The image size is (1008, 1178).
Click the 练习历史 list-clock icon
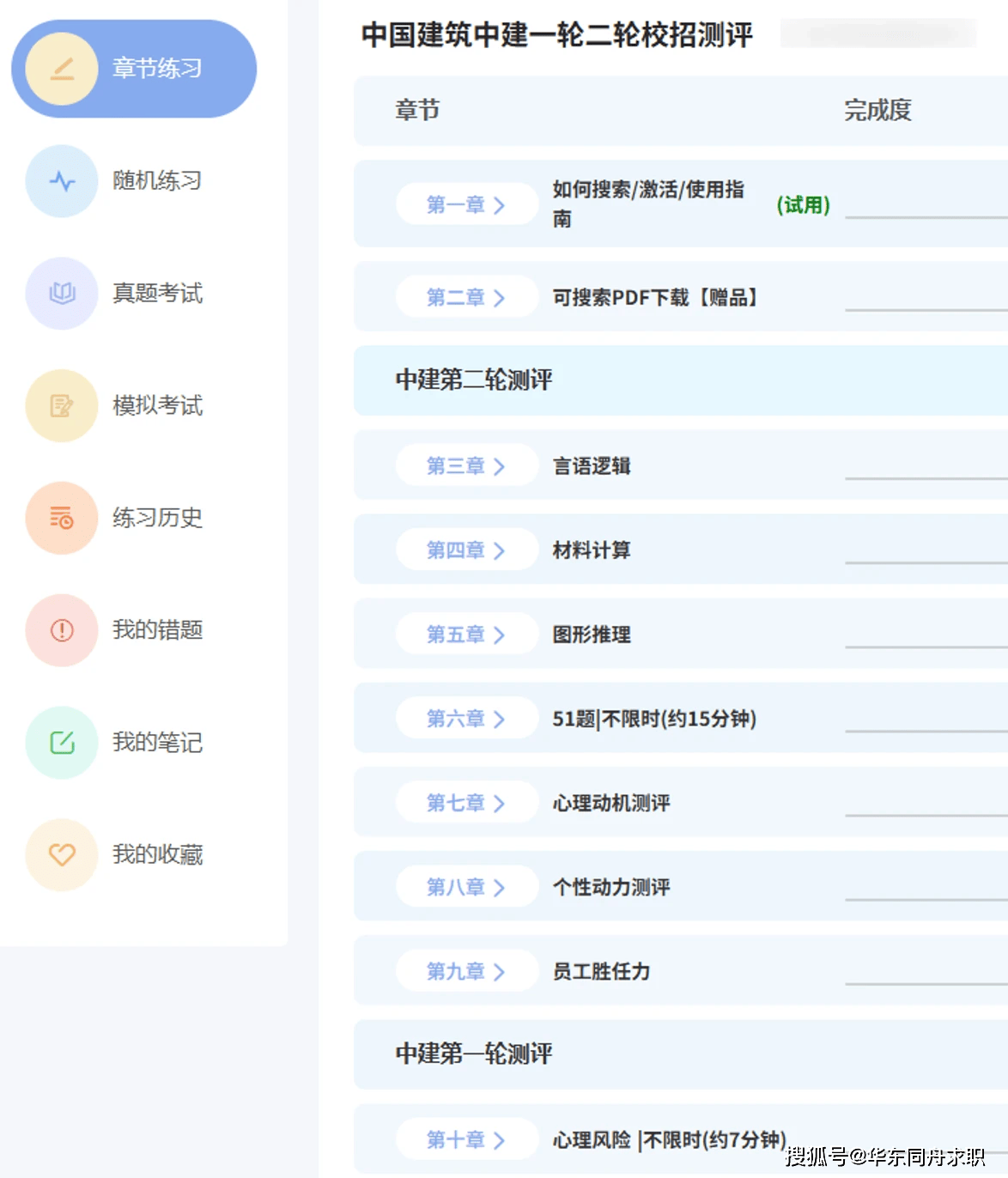point(62,518)
